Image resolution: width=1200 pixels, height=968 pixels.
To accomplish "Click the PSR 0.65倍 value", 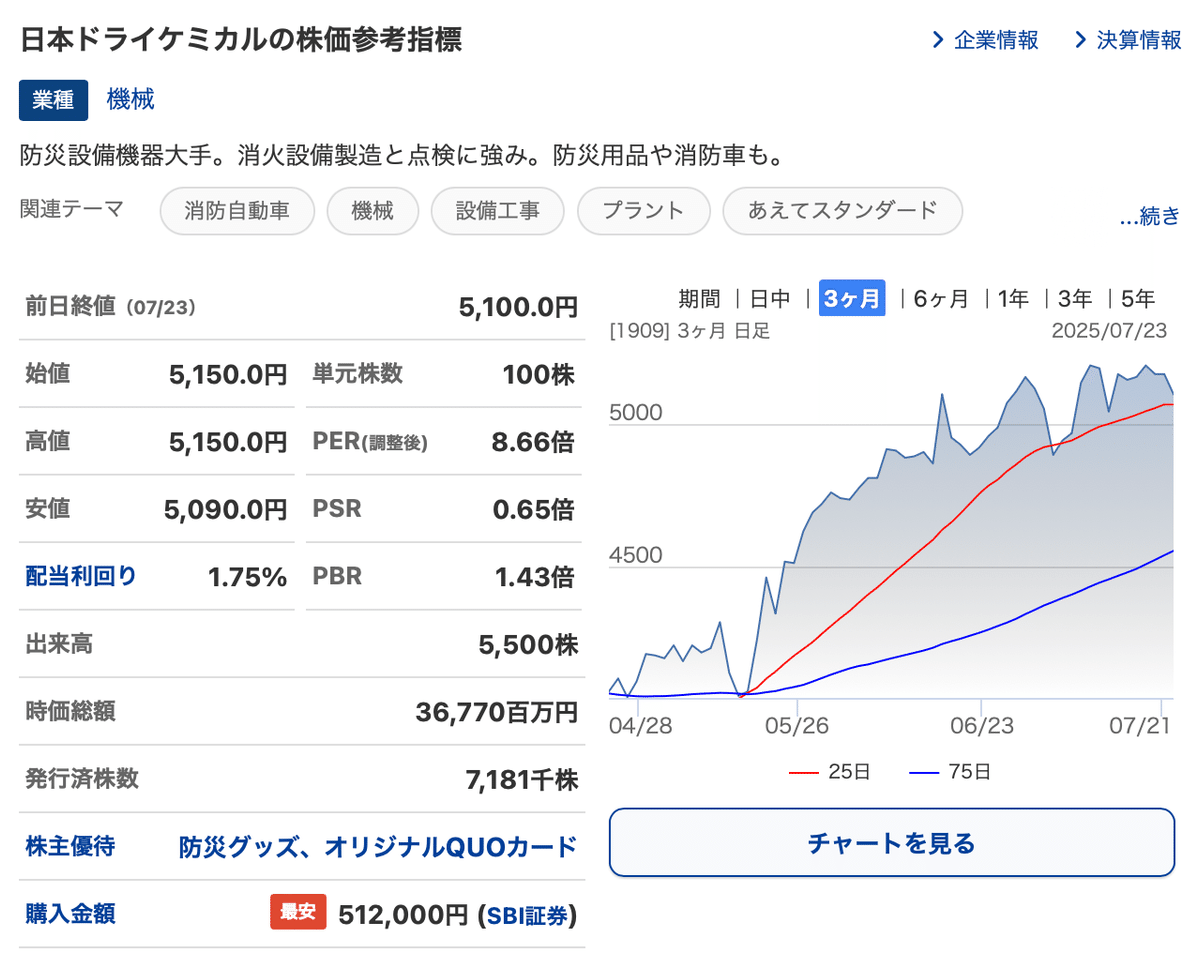I will (x=534, y=510).
